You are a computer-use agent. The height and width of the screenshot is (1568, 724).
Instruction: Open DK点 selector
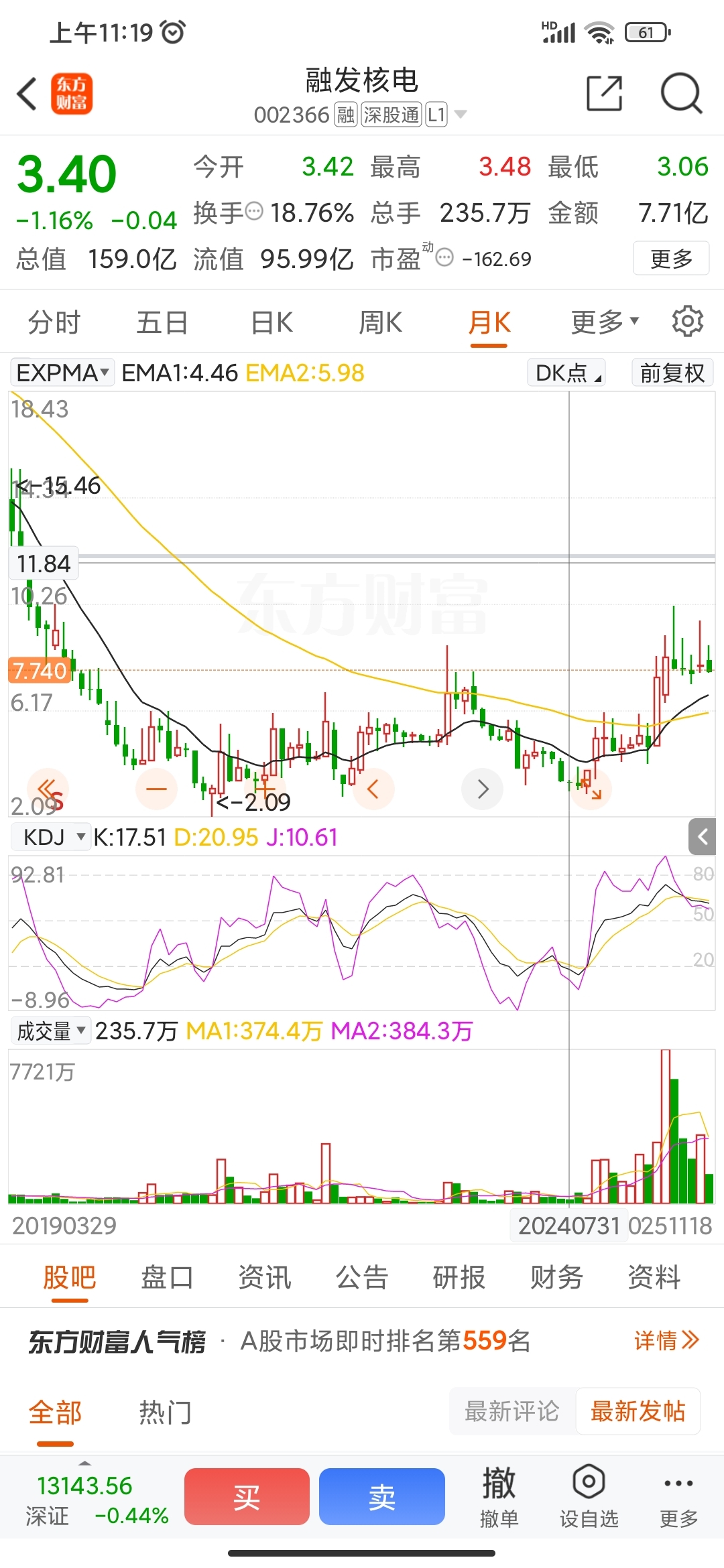click(567, 373)
